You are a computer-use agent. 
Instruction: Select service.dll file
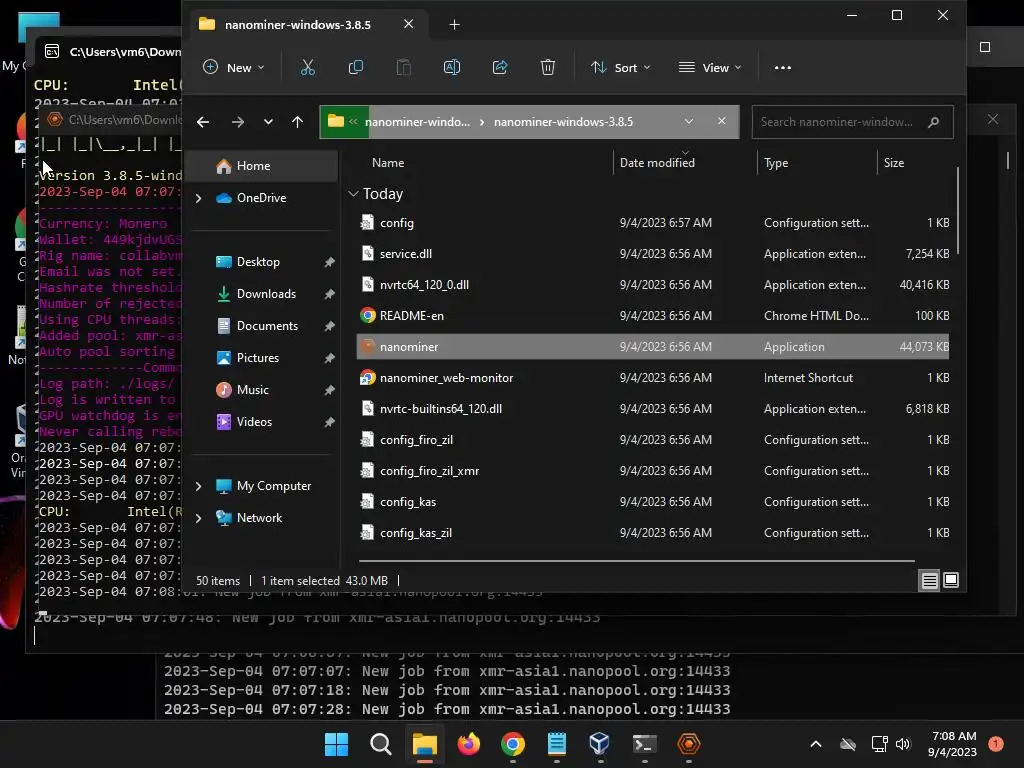click(652, 254)
